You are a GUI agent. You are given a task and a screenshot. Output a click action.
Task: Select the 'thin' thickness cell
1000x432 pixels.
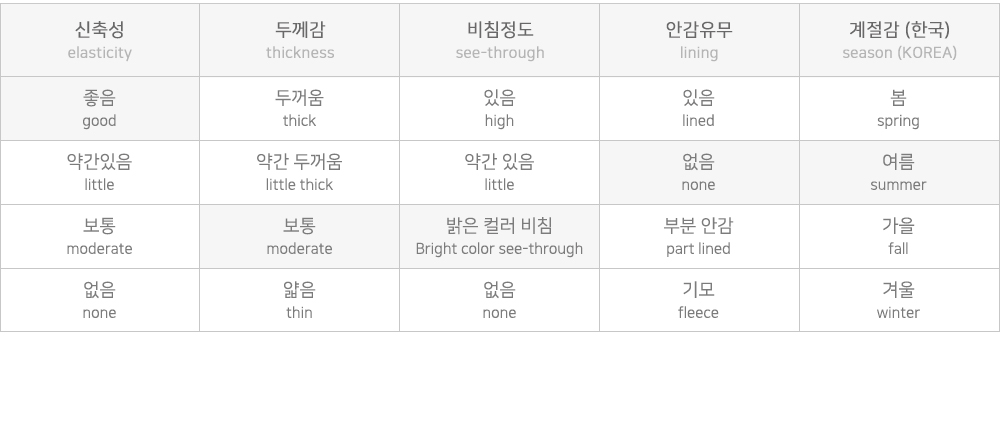[x=300, y=301]
